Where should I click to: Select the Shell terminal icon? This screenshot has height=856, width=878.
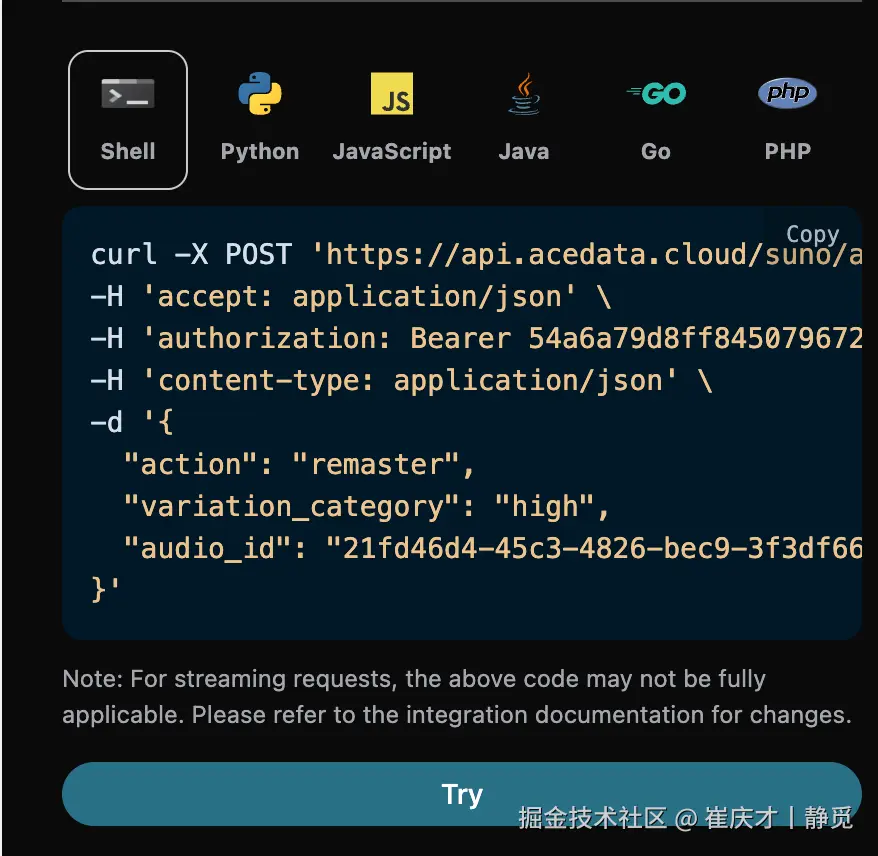click(128, 94)
